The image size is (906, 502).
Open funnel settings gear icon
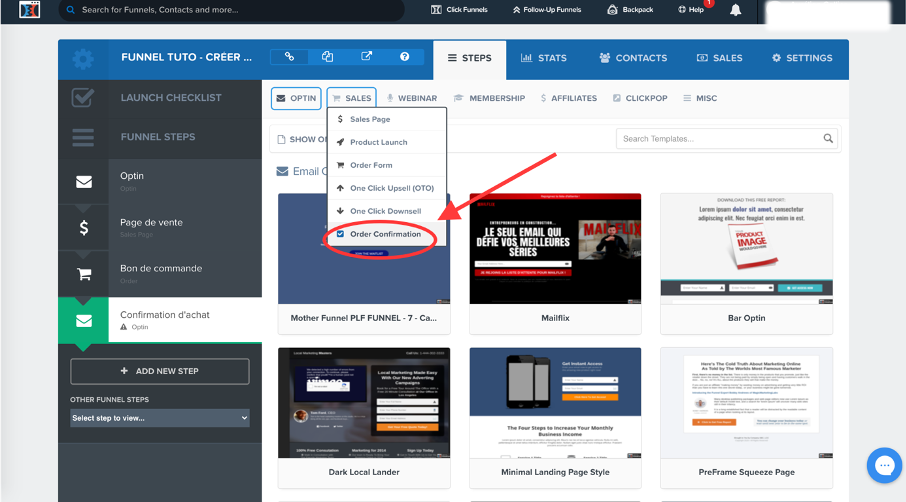click(x=83, y=59)
